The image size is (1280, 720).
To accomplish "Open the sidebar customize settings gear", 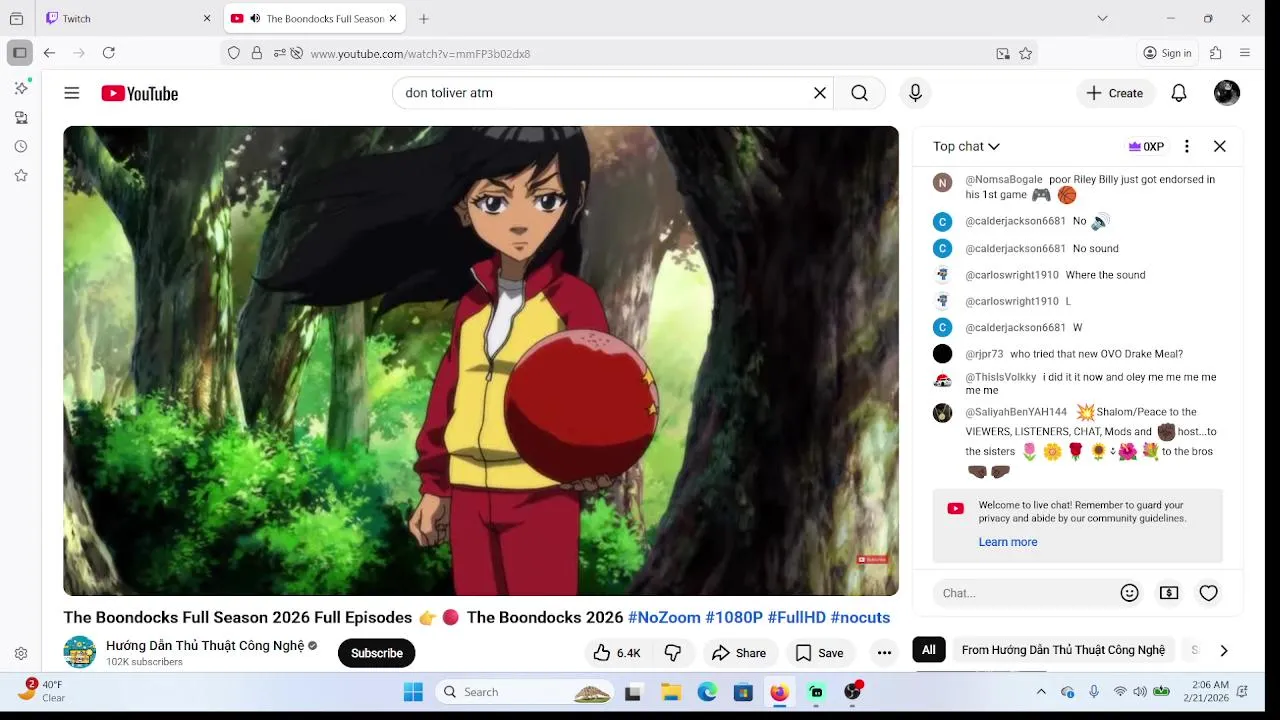I will 21,653.
